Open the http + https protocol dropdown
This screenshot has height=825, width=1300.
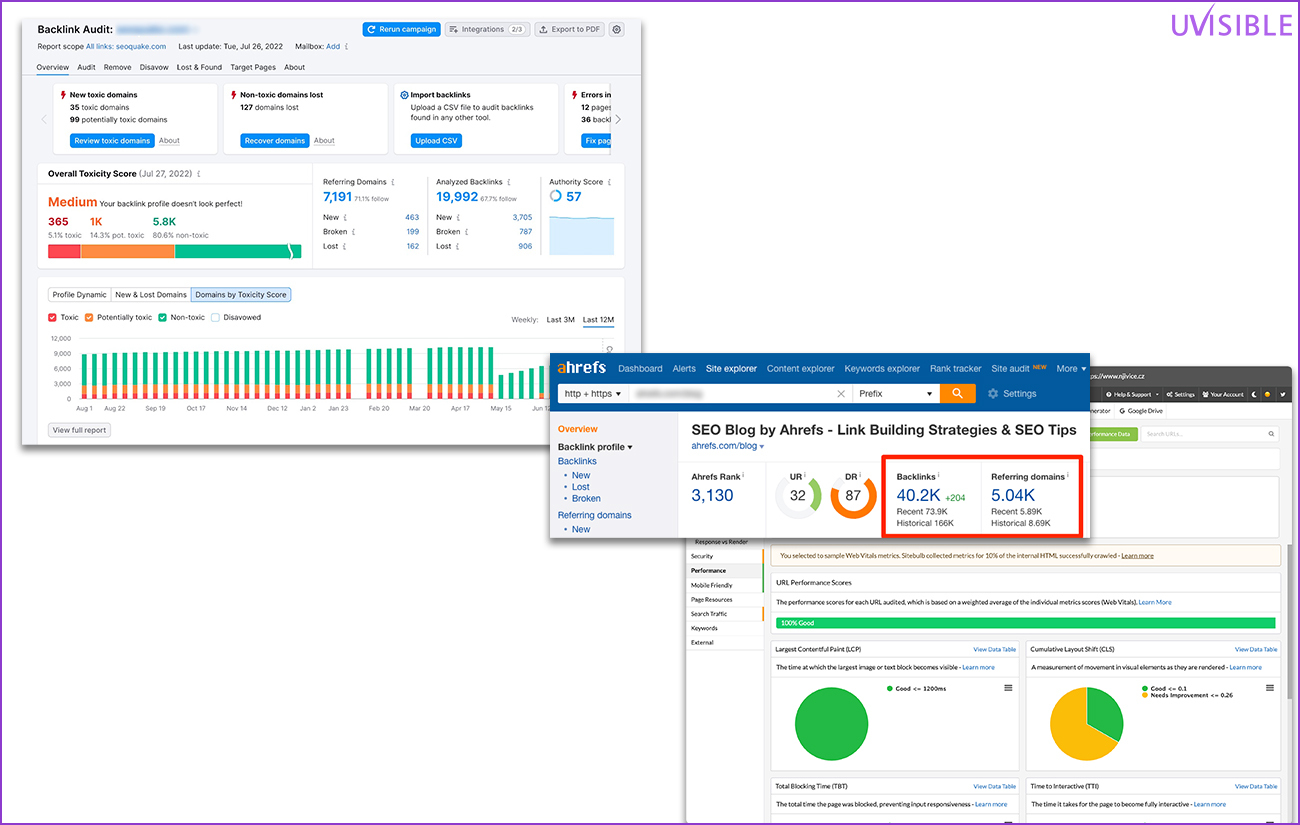[x=593, y=394]
